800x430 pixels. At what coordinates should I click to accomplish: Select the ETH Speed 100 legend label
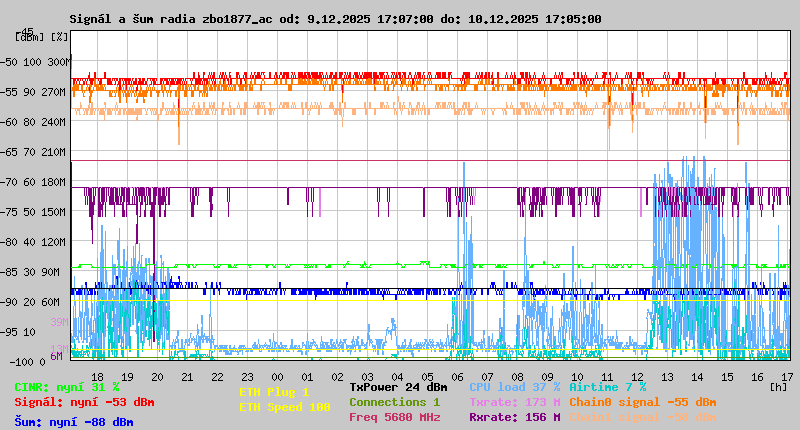click(x=284, y=407)
